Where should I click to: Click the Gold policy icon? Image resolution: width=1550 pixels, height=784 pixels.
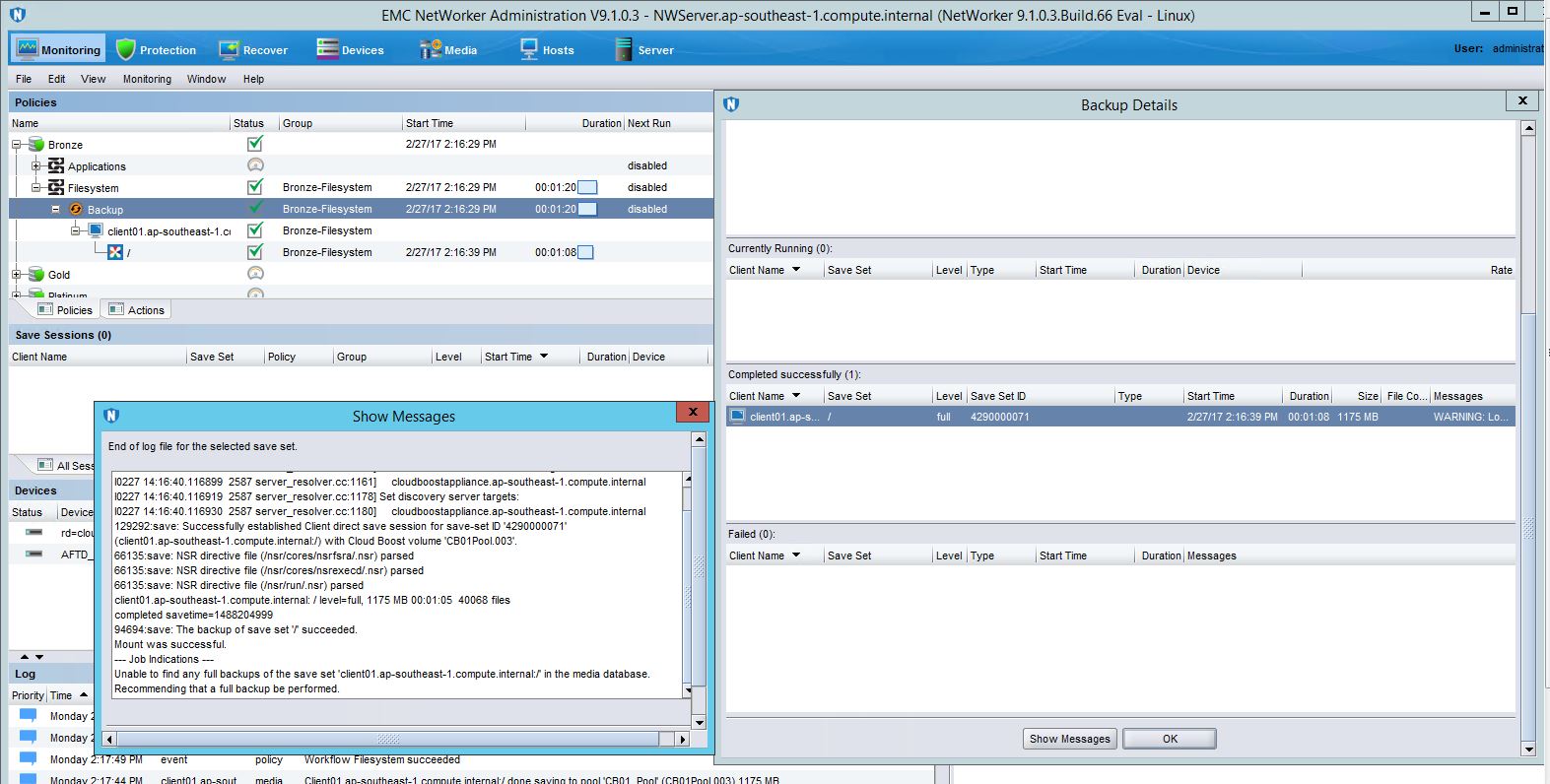point(35,274)
